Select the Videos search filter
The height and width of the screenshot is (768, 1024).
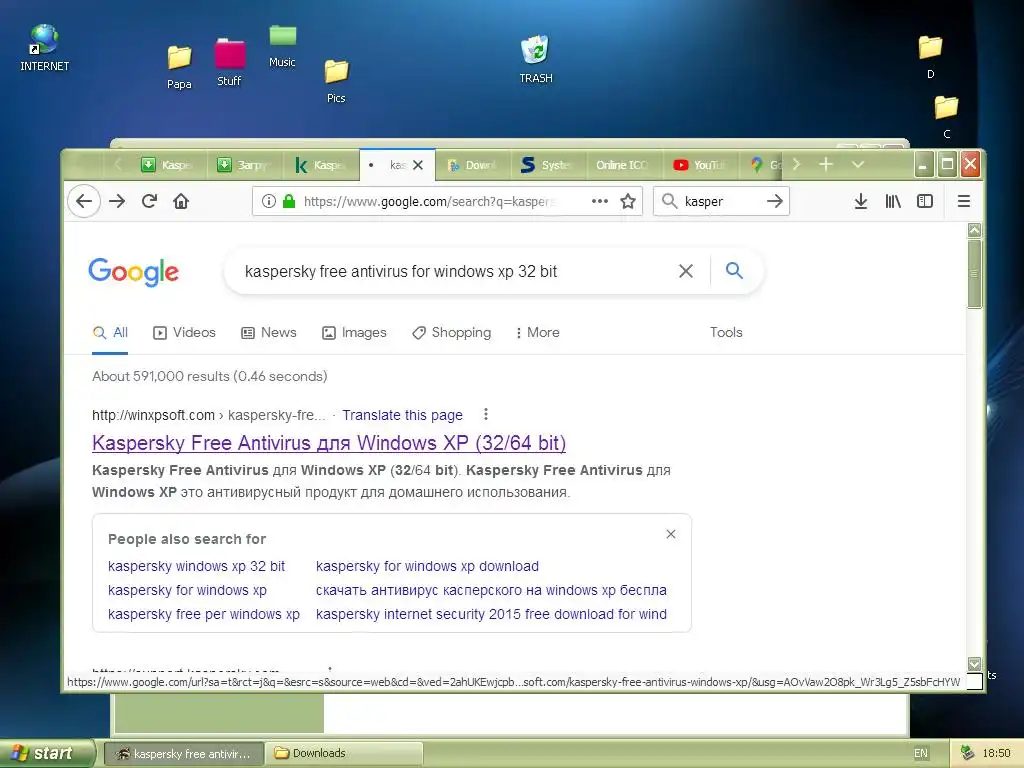point(184,332)
